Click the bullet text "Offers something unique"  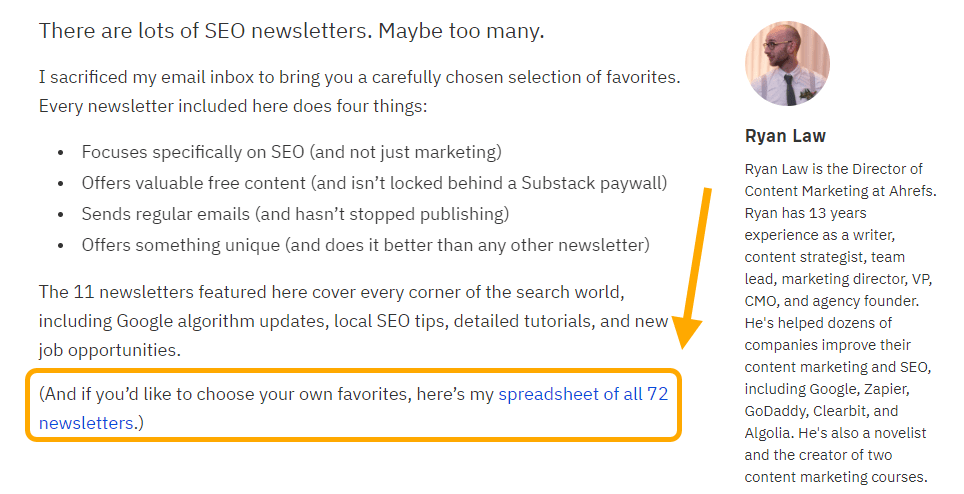365,245
